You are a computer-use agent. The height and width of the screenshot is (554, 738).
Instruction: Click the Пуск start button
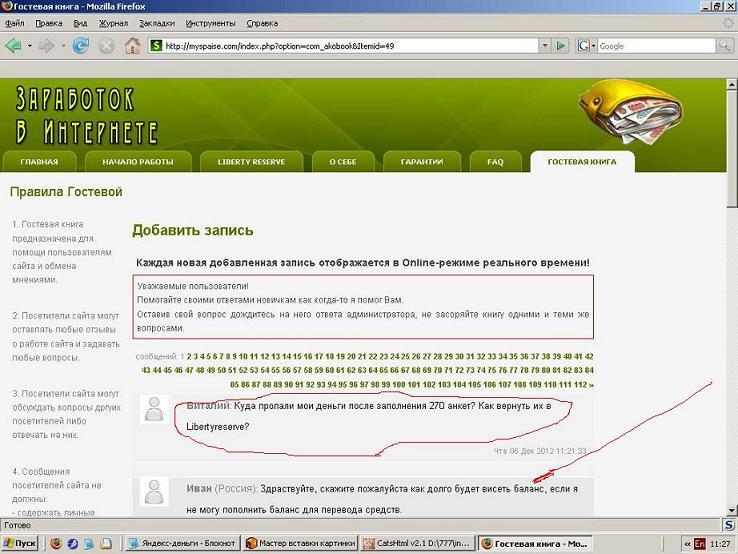(21, 543)
